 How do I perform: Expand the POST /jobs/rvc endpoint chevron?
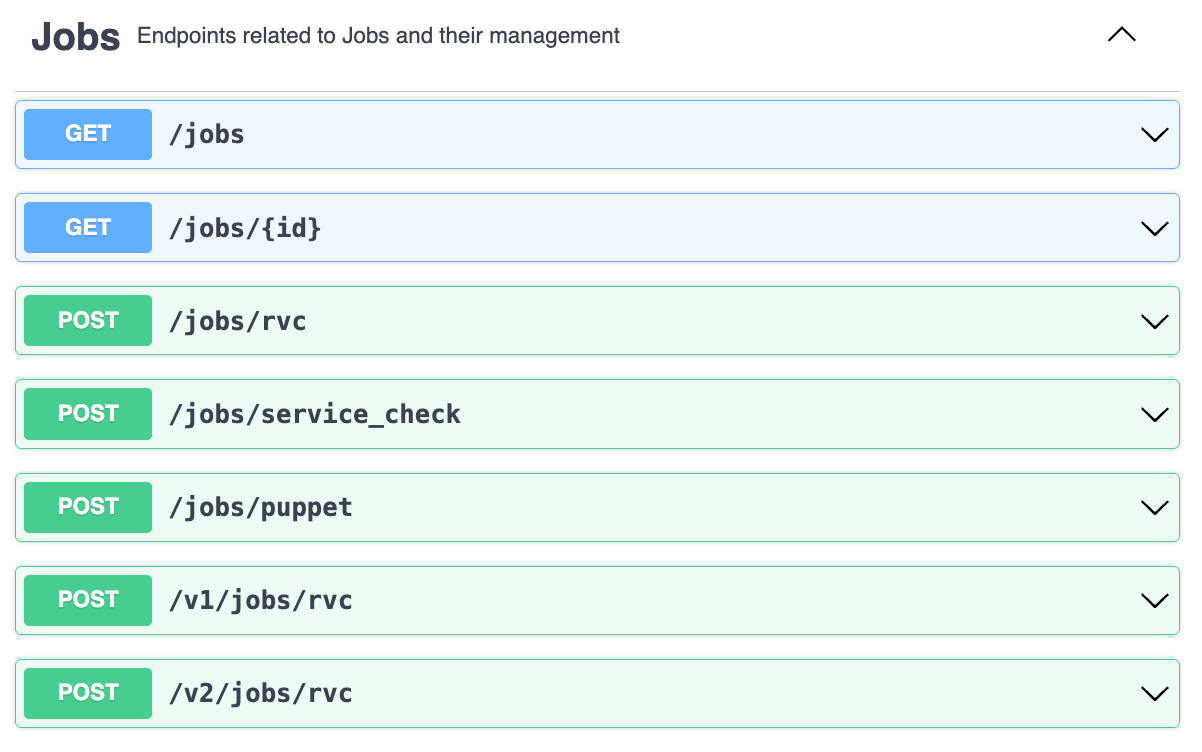[x=1154, y=321]
